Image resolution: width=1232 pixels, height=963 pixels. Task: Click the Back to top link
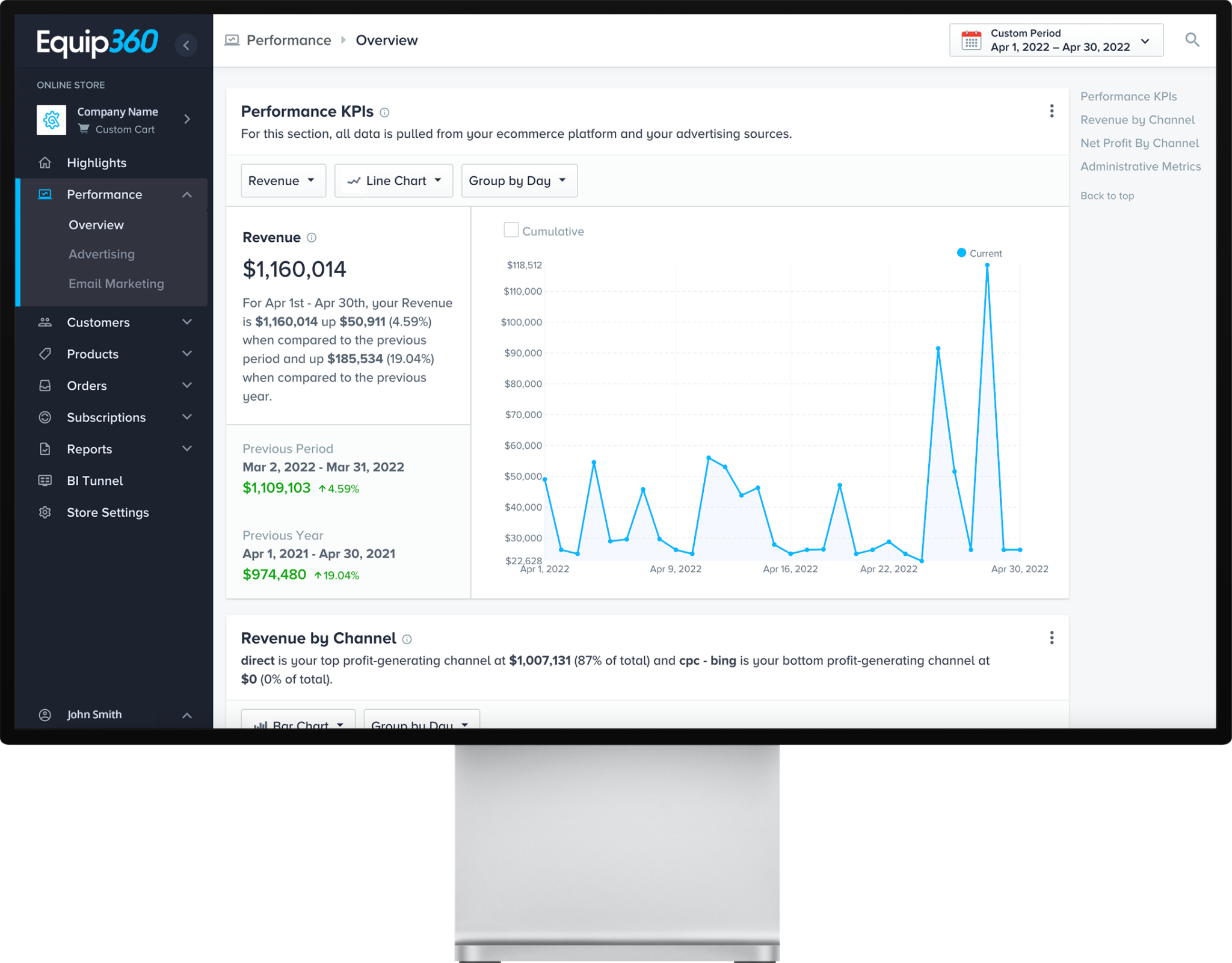[x=1107, y=196]
